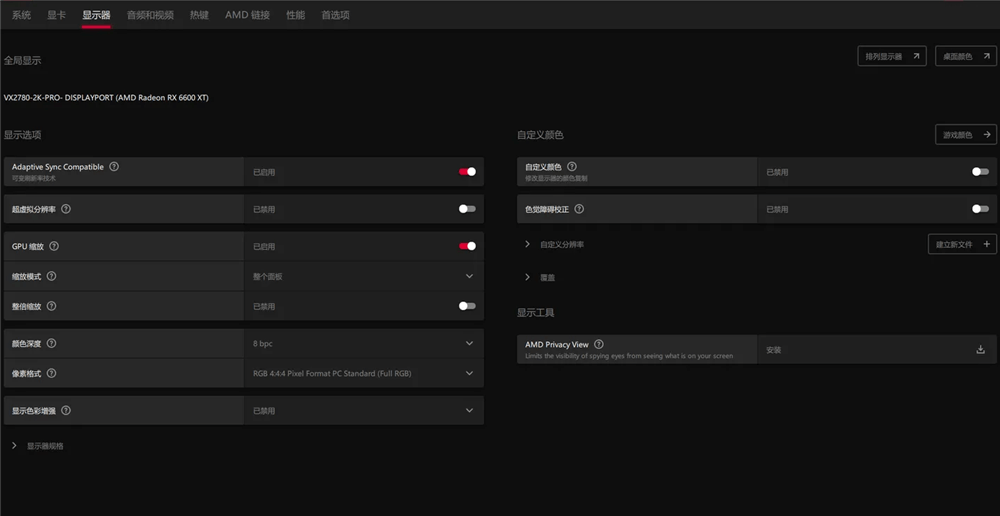Enable the 色觉障碍校正 switch
Viewport: 1000px width, 516px height.
pyautogui.click(x=980, y=209)
